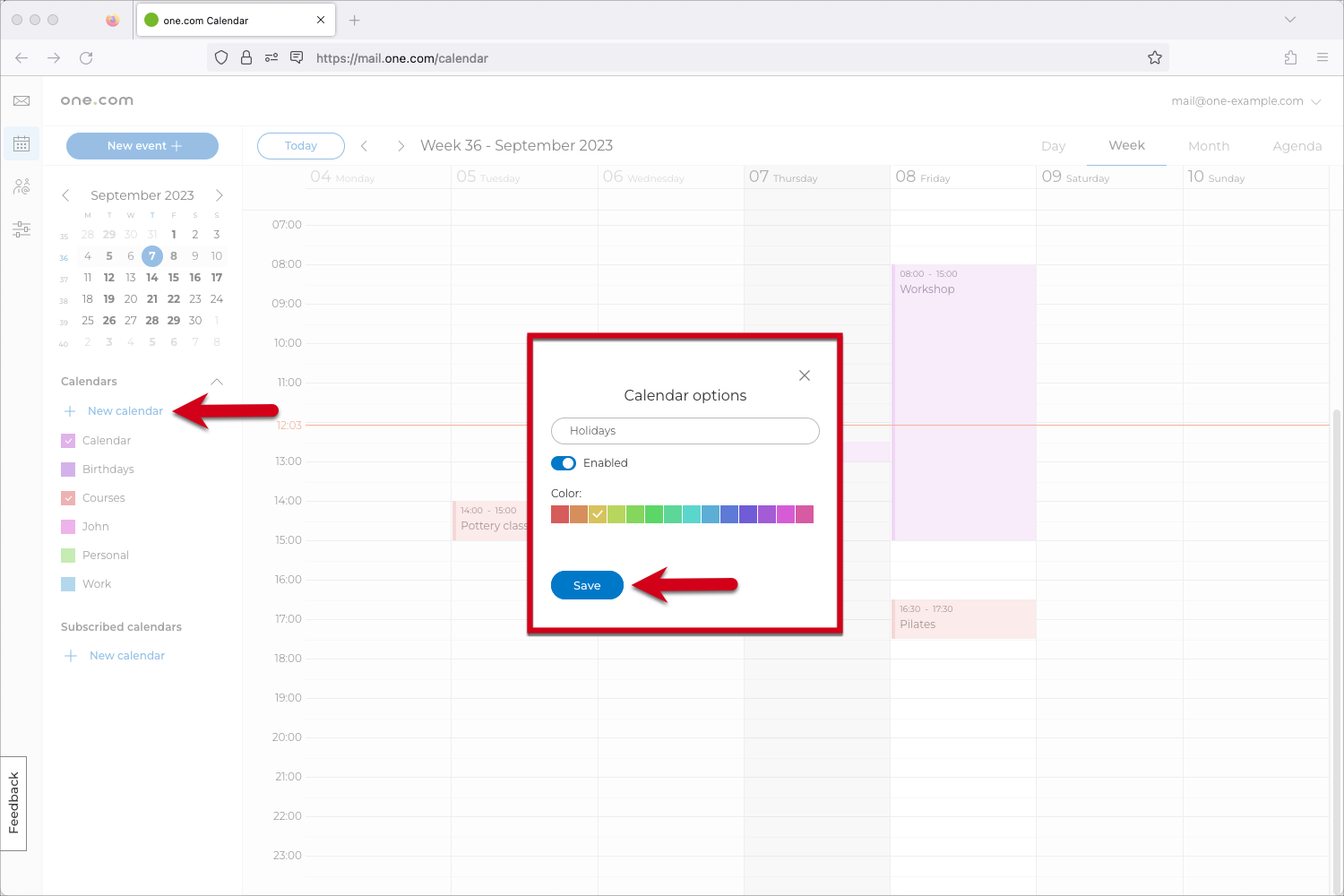Screen dimensions: 1344x896
Task: Close the Calendar options dialog with the X
Action: click(x=804, y=375)
